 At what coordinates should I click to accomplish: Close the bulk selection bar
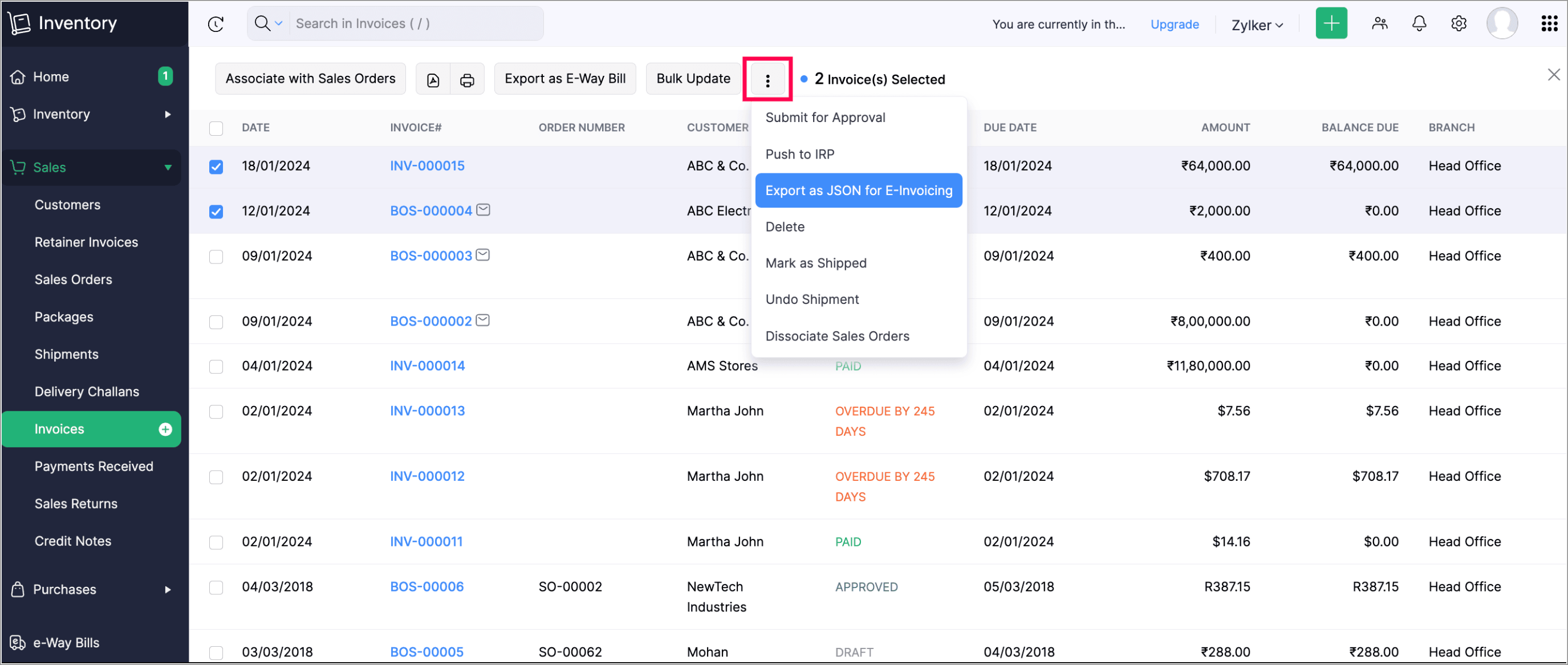[1553, 74]
